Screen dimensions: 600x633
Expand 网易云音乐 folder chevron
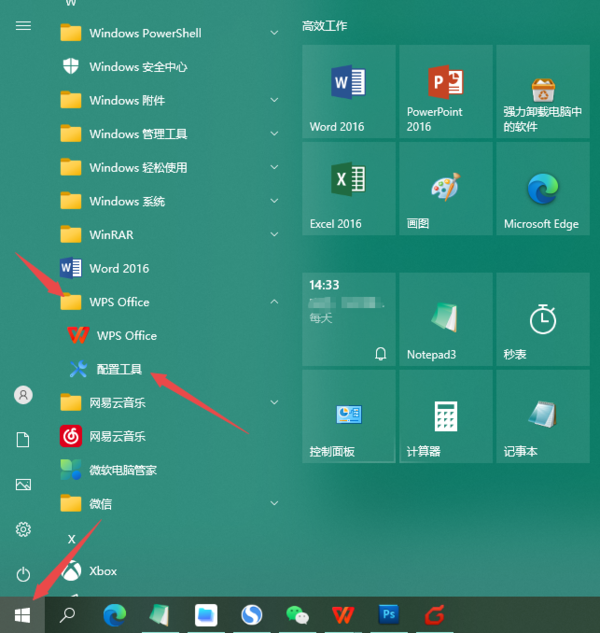coord(274,402)
